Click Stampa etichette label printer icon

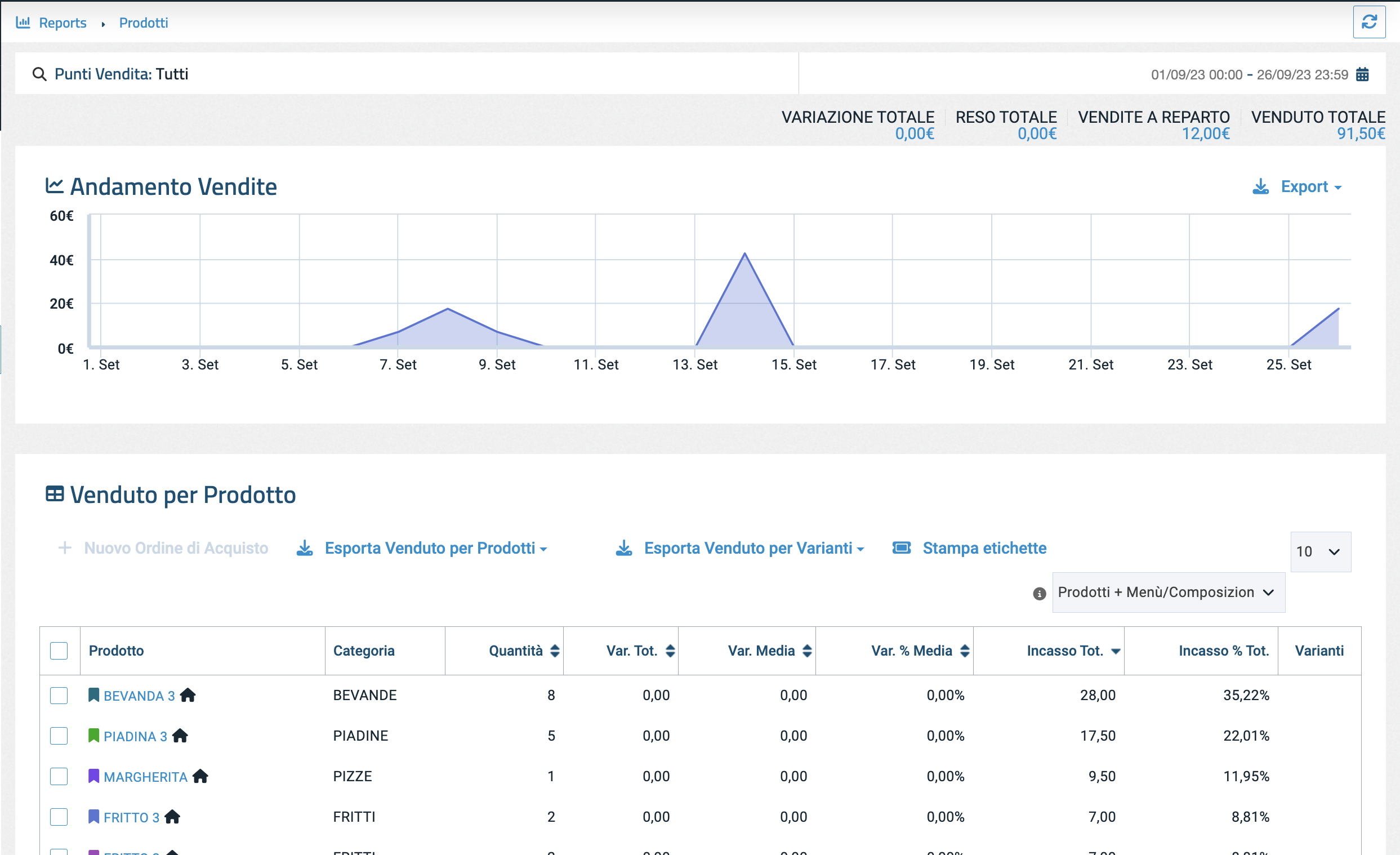[901, 547]
